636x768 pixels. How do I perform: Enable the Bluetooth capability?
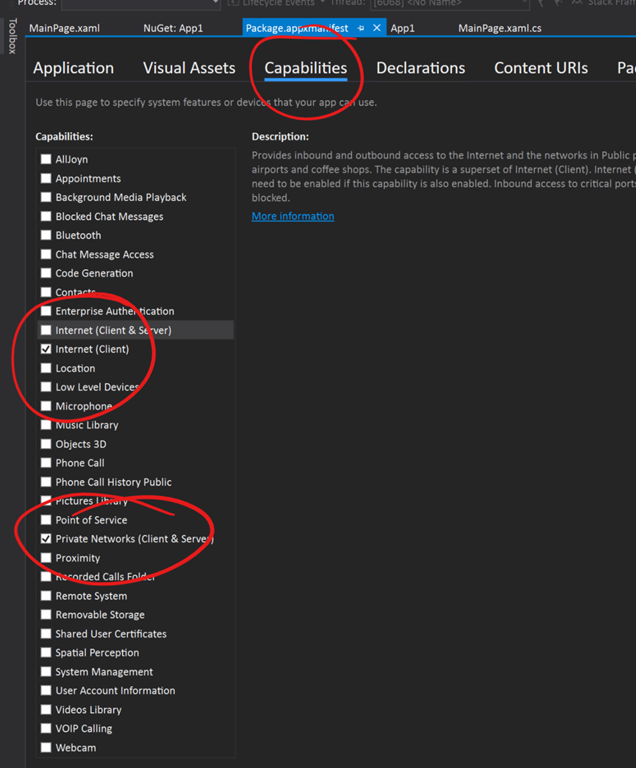tap(46, 235)
